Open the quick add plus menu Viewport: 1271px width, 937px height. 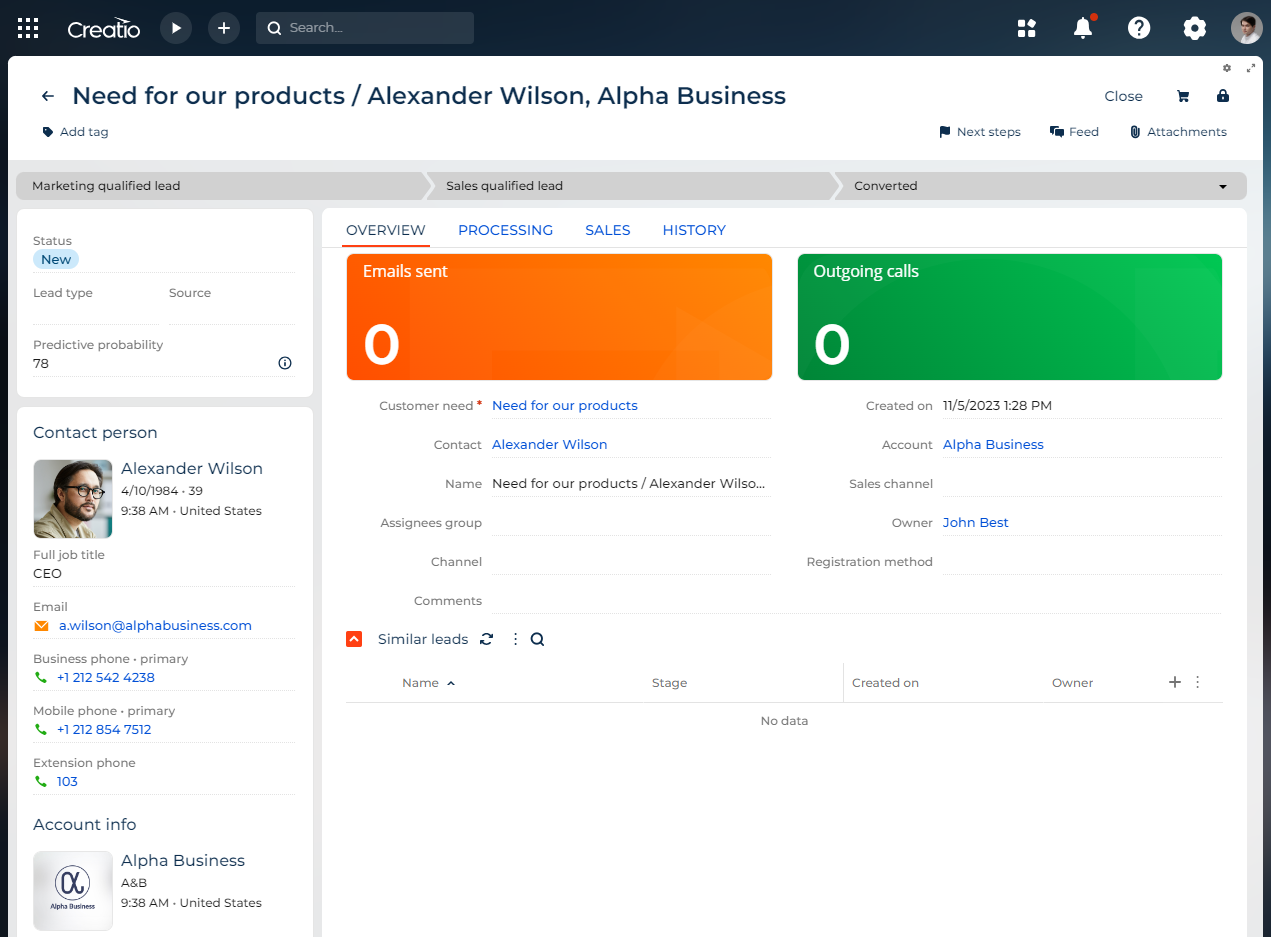point(224,28)
